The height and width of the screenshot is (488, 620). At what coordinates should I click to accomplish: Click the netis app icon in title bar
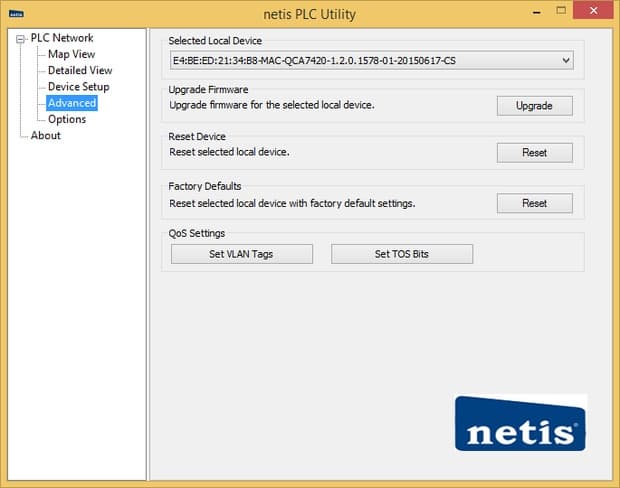tap(16, 14)
